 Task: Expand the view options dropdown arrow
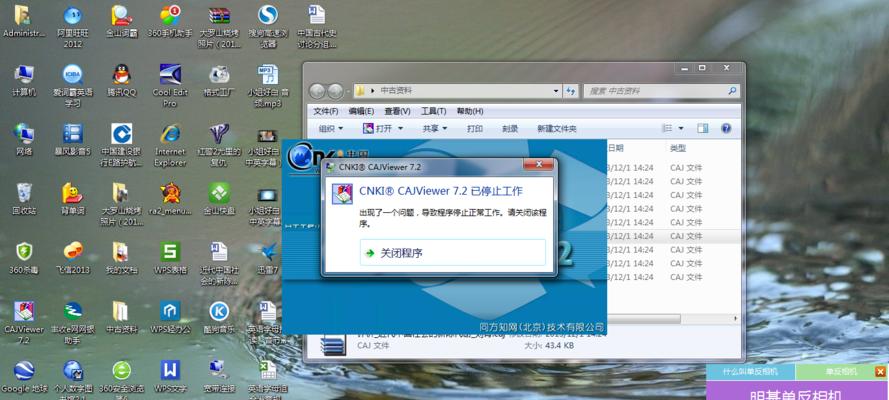[681, 129]
